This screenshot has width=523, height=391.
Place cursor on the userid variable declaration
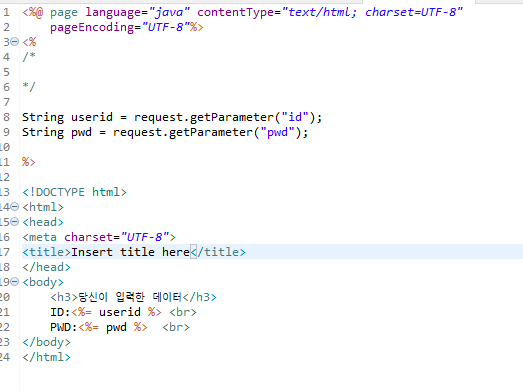pyautogui.click(x=92, y=117)
